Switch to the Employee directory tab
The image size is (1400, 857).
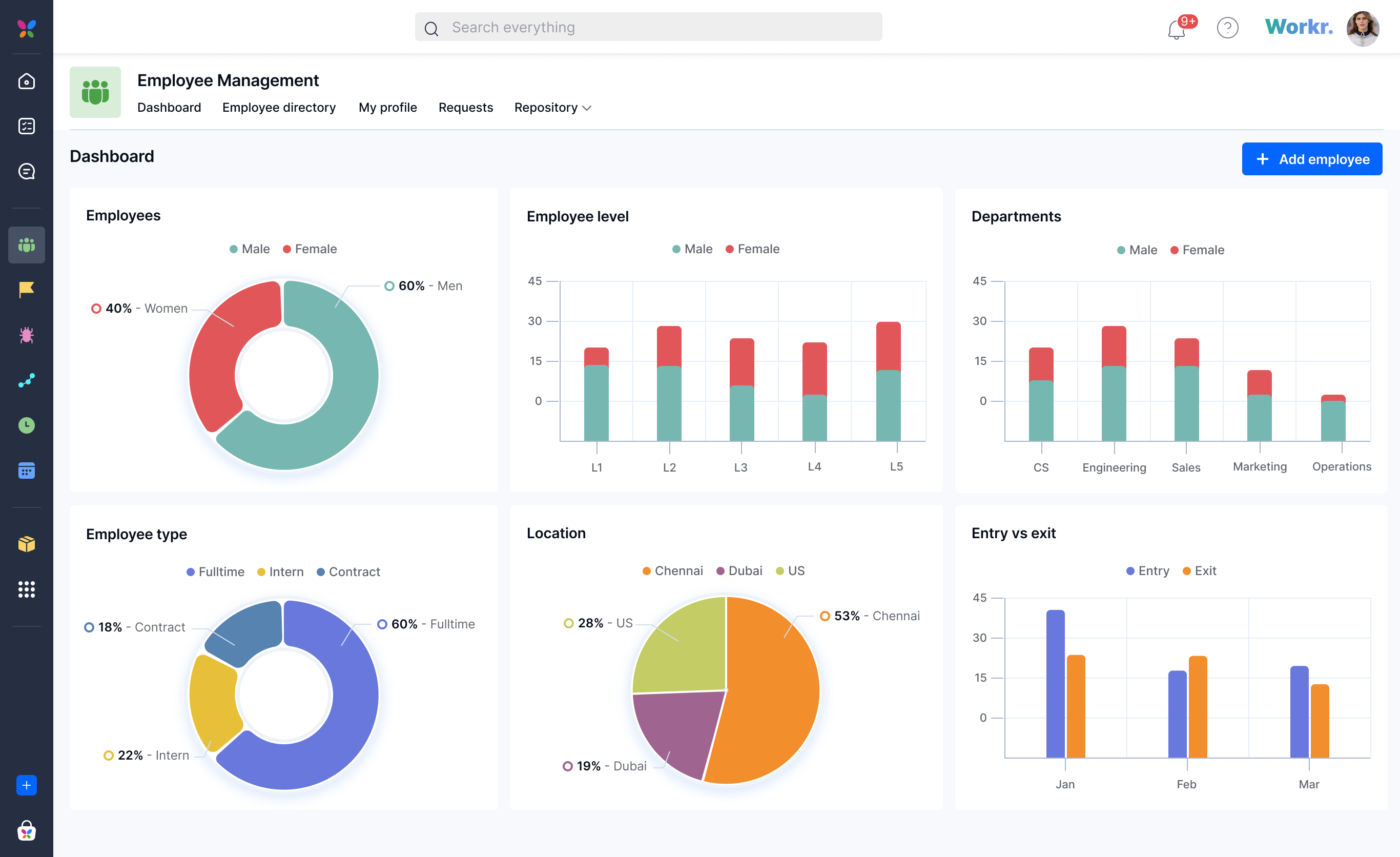279,108
